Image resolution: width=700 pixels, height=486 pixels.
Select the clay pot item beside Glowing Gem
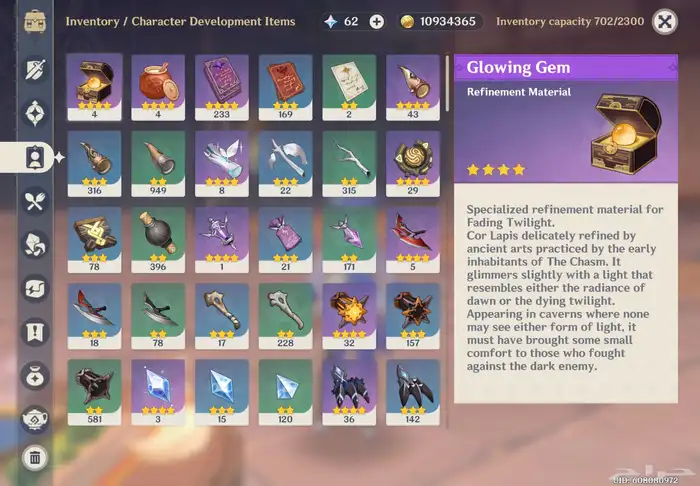click(x=158, y=87)
